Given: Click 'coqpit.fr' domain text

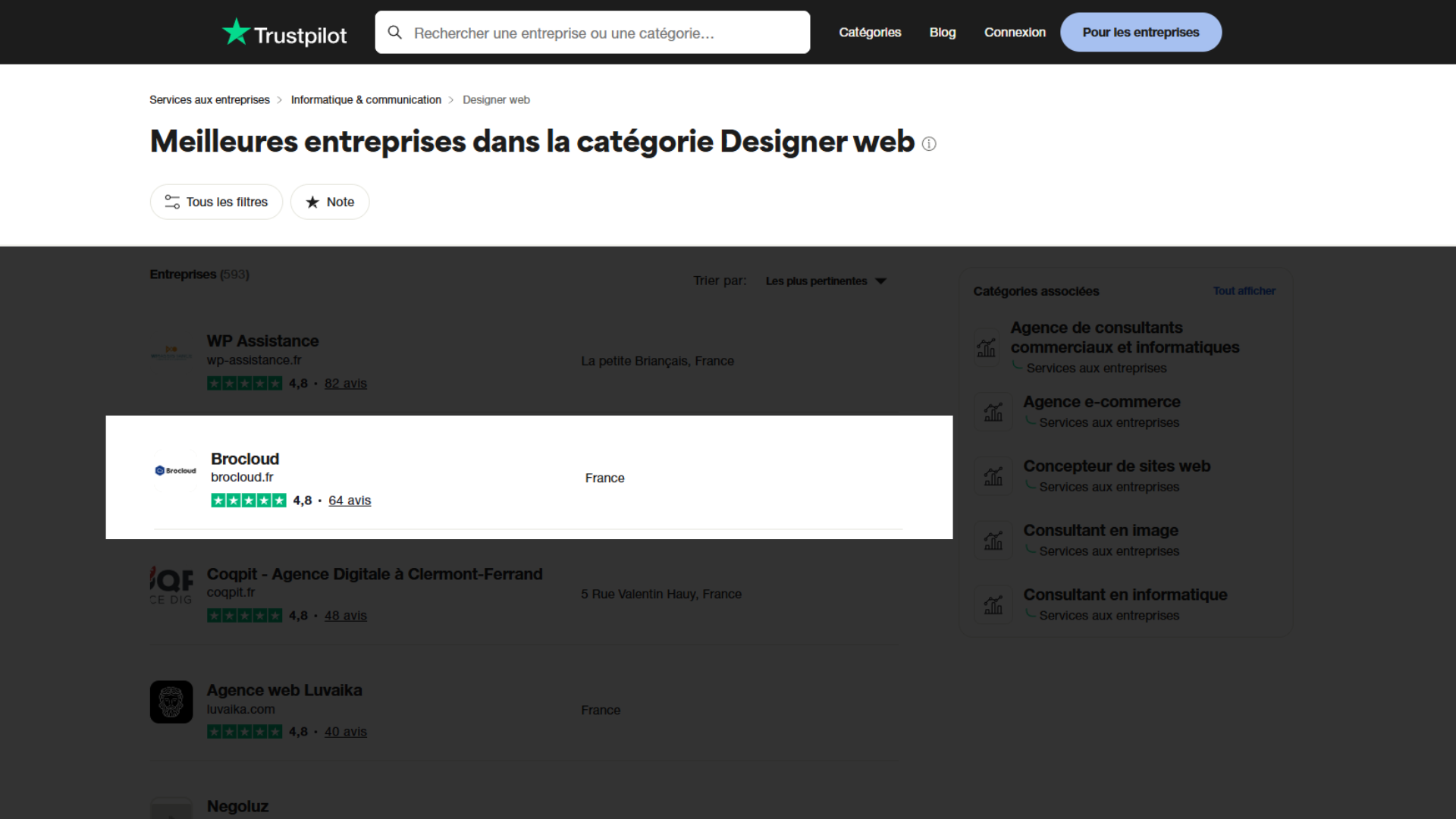Looking at the screenshot, I should click(x=231, y=592).
